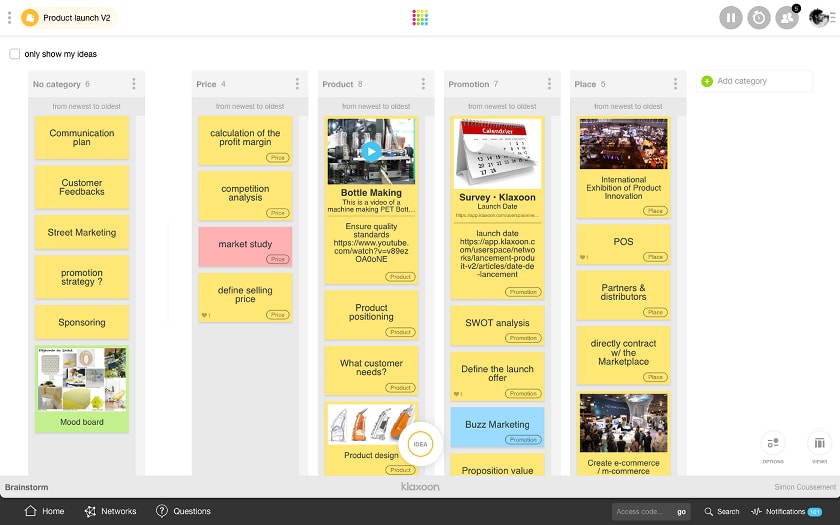Open the Place column options menu
The image size is (840, 525).
click(x=675, y=84)
